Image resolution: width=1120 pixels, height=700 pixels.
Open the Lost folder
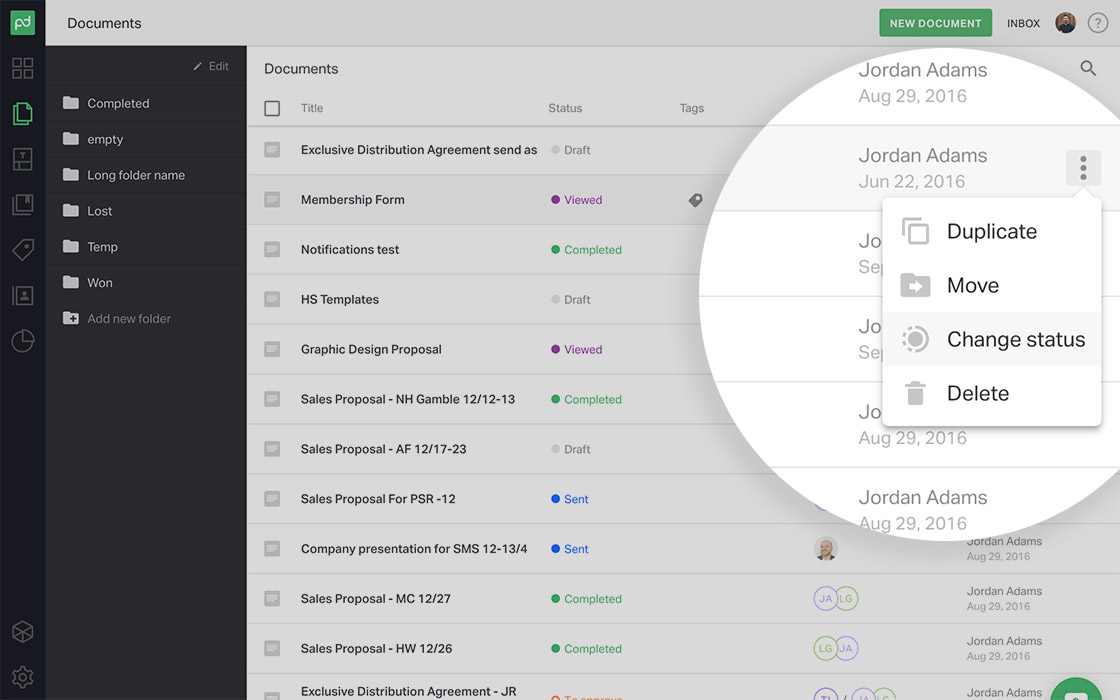(146, 211)
